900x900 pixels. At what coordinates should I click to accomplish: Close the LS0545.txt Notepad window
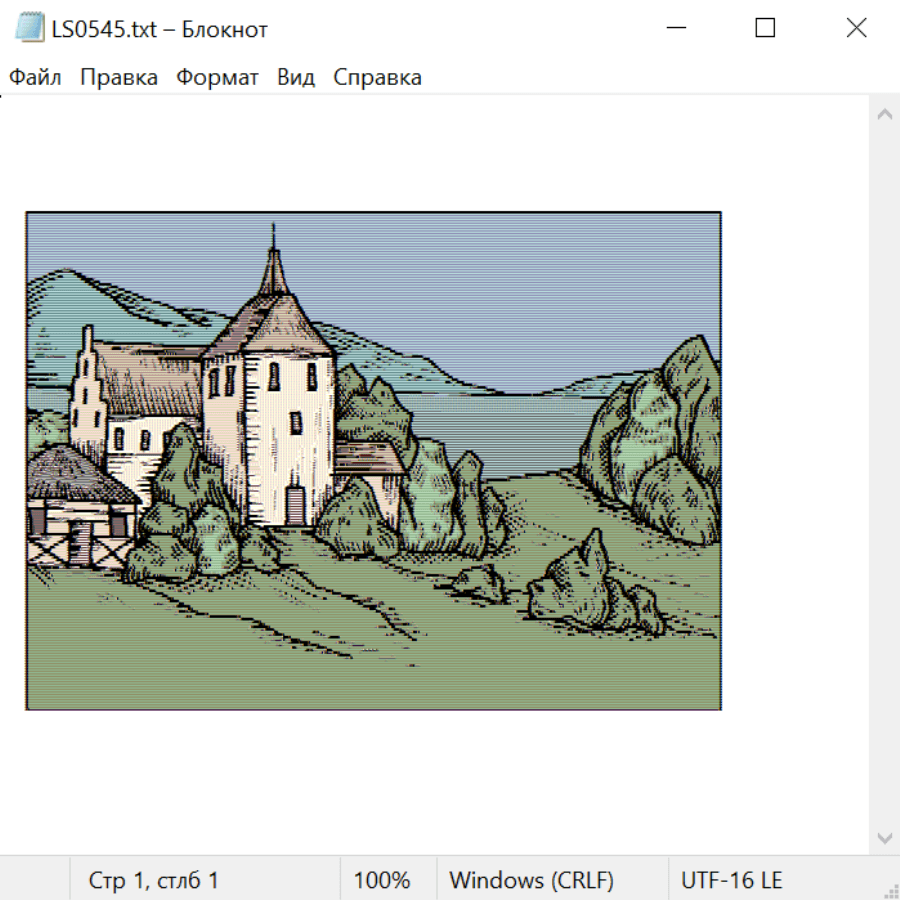856,28
